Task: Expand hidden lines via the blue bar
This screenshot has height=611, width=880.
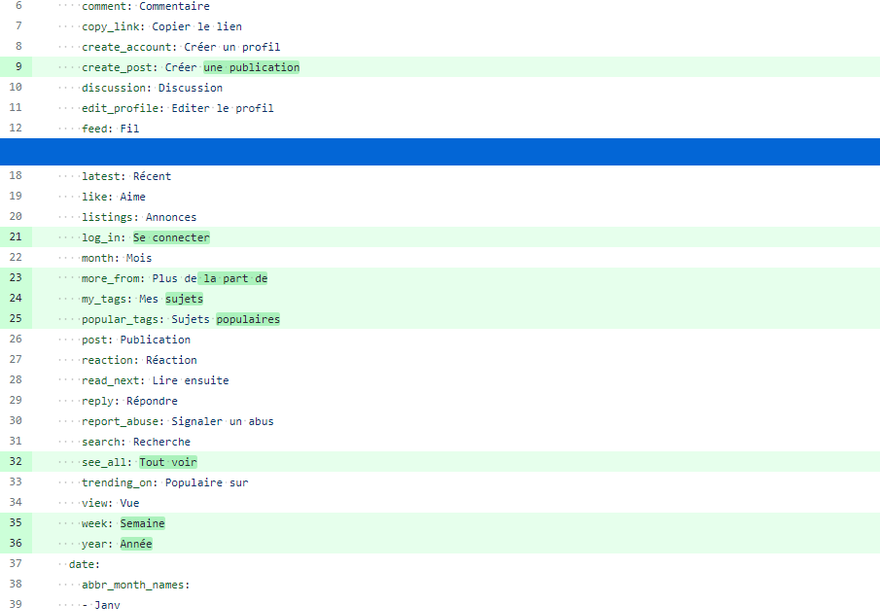Action: [x=440, y=152]
